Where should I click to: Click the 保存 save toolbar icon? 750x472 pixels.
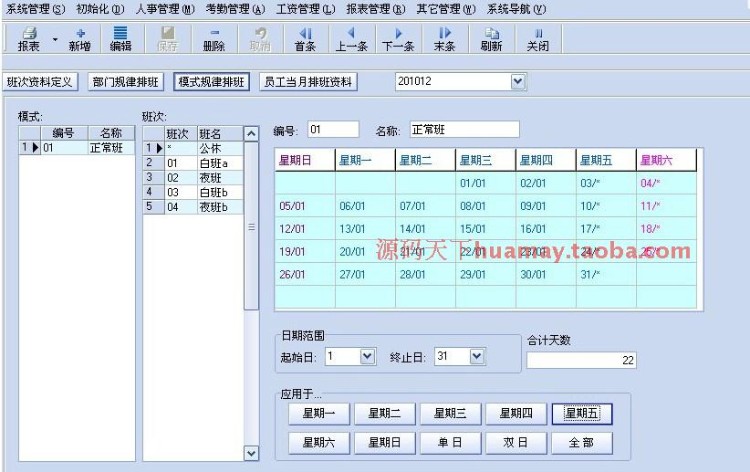(167, 39)
